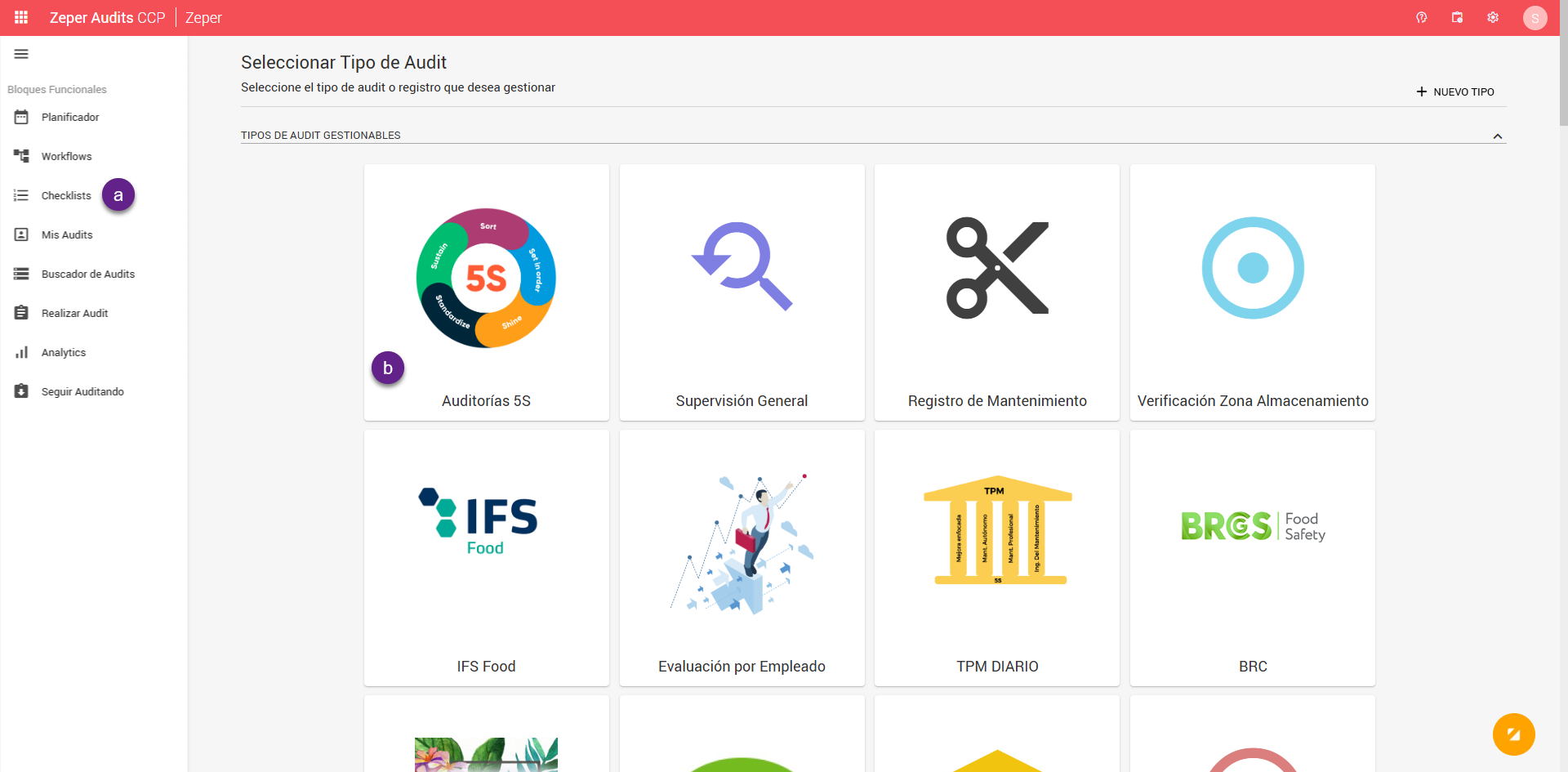Select the Registro de Mantenimiento scissors image
The image size is (1568, 772).
[x=997, y=267]
